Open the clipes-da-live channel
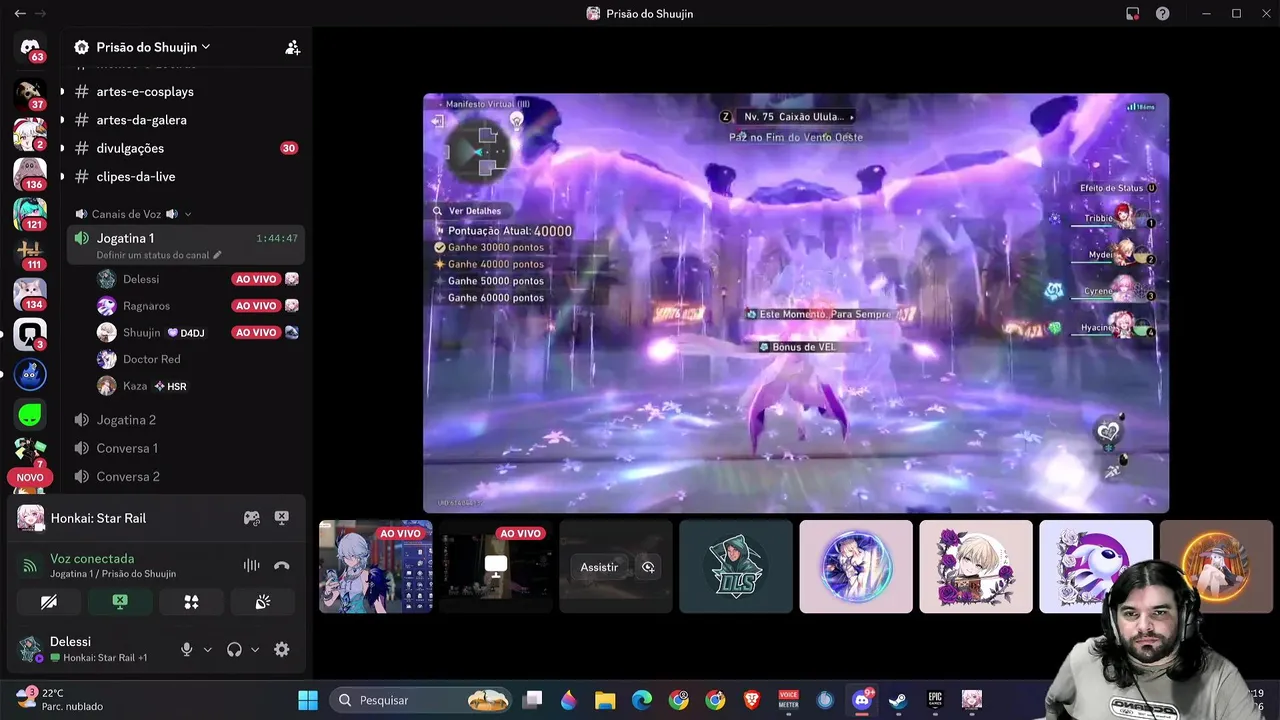The width and height of the screenshot is (1280, 720). 136,176
